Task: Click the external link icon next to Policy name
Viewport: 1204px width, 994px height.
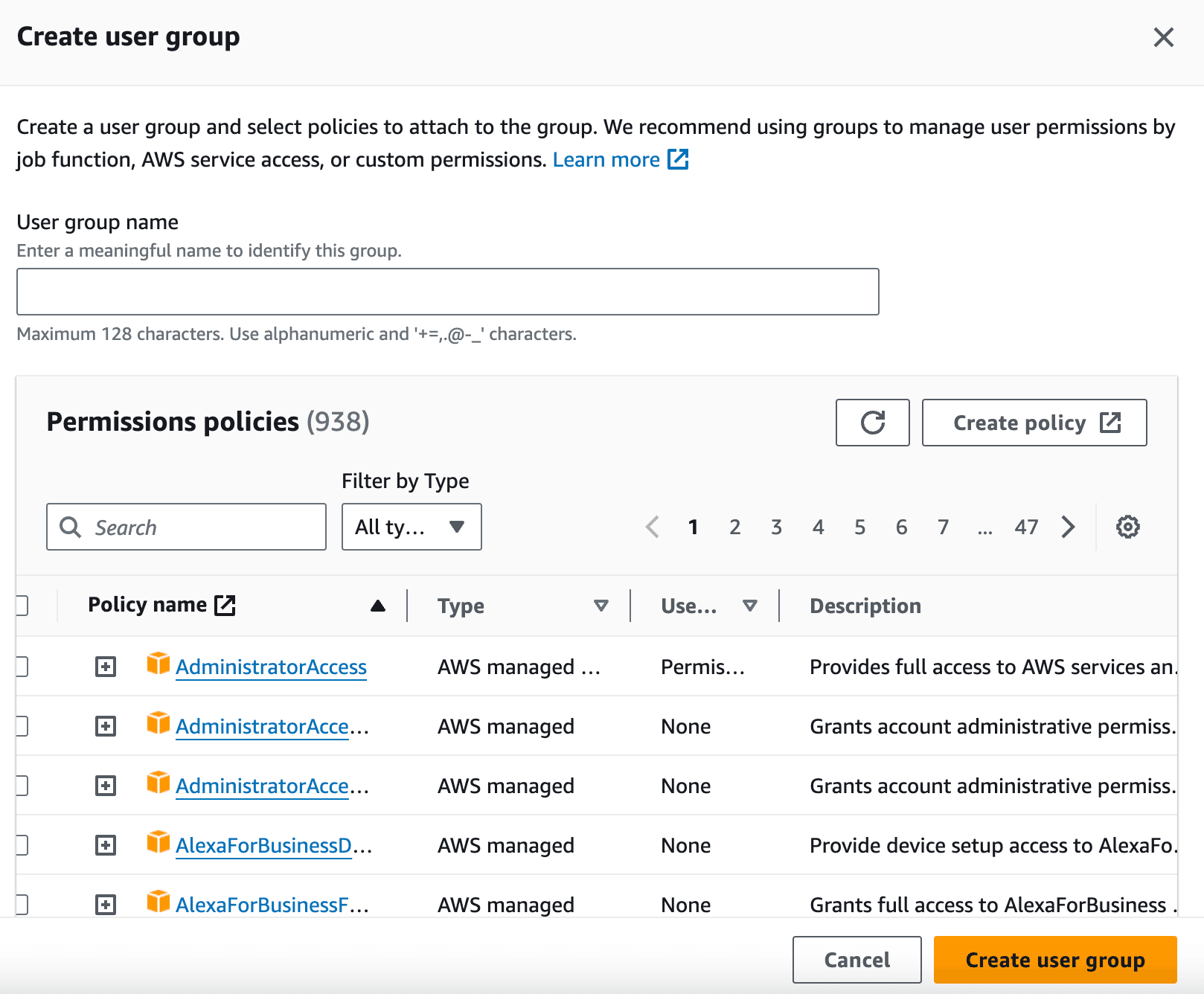Action: [x=225, y=604]
